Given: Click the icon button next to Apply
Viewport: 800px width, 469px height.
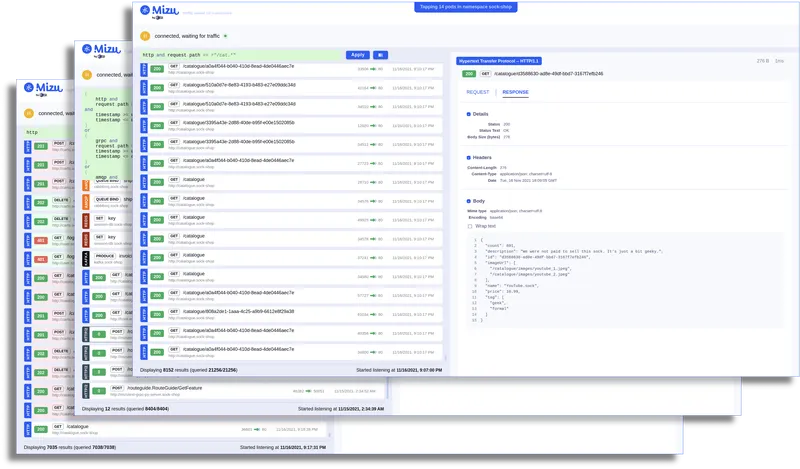Looking at the screenshot, I should (380, 55).
